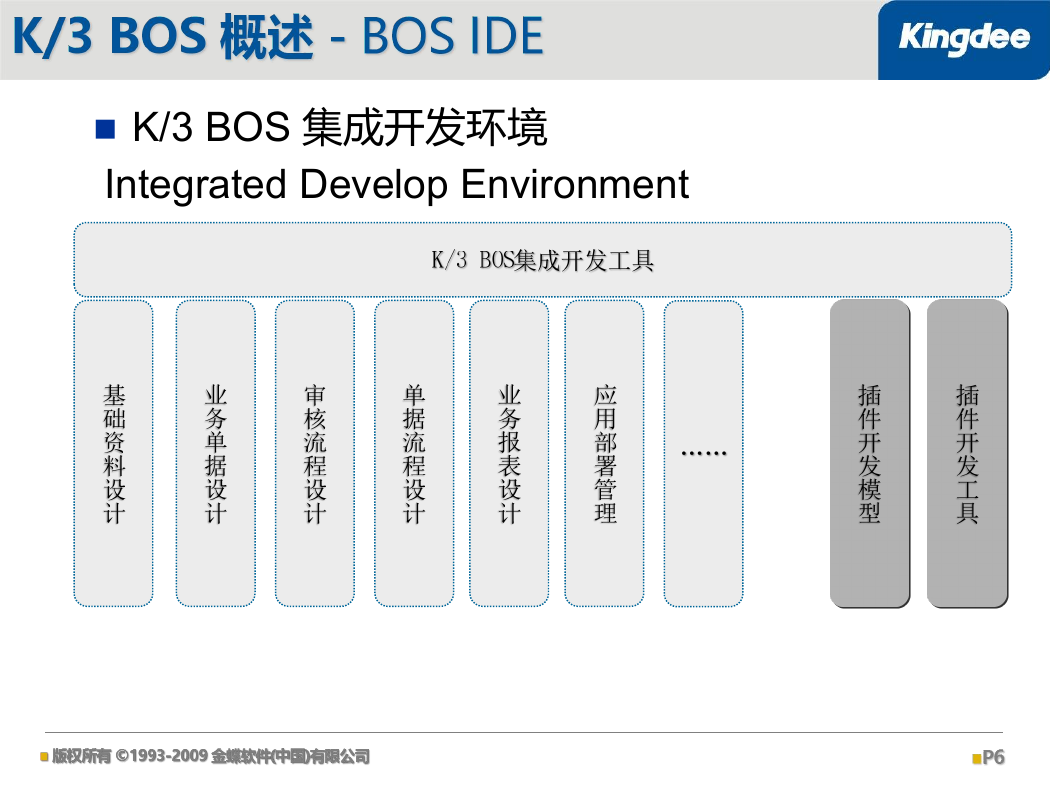This screenshot has width=1050, height=788.
Task: Select the gray '插件开发工具' box
Action: [x=968, y=454]
